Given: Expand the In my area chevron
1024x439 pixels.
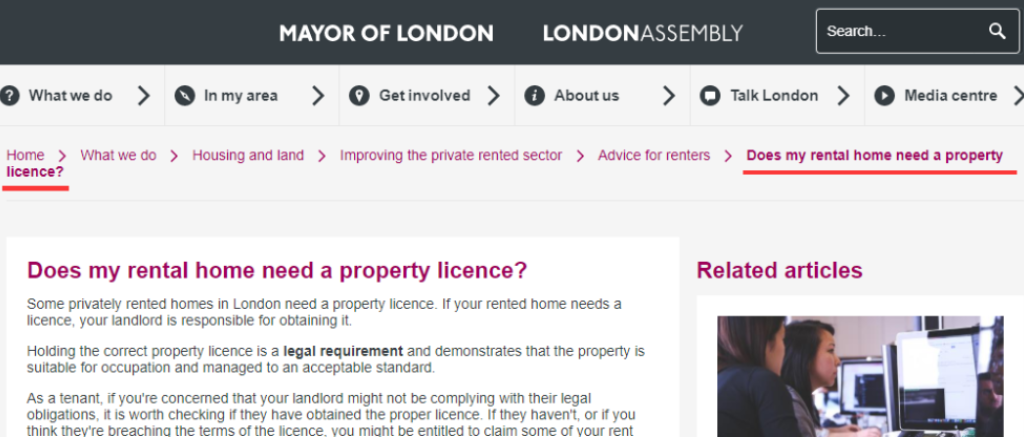Looking at the screenshot, I should 318,96.
